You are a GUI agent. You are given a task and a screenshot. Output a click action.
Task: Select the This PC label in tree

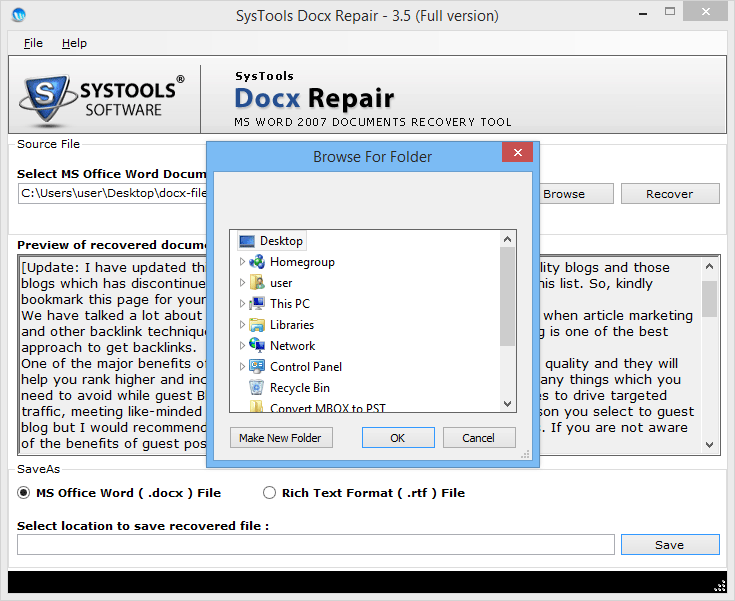pos(290,304)
